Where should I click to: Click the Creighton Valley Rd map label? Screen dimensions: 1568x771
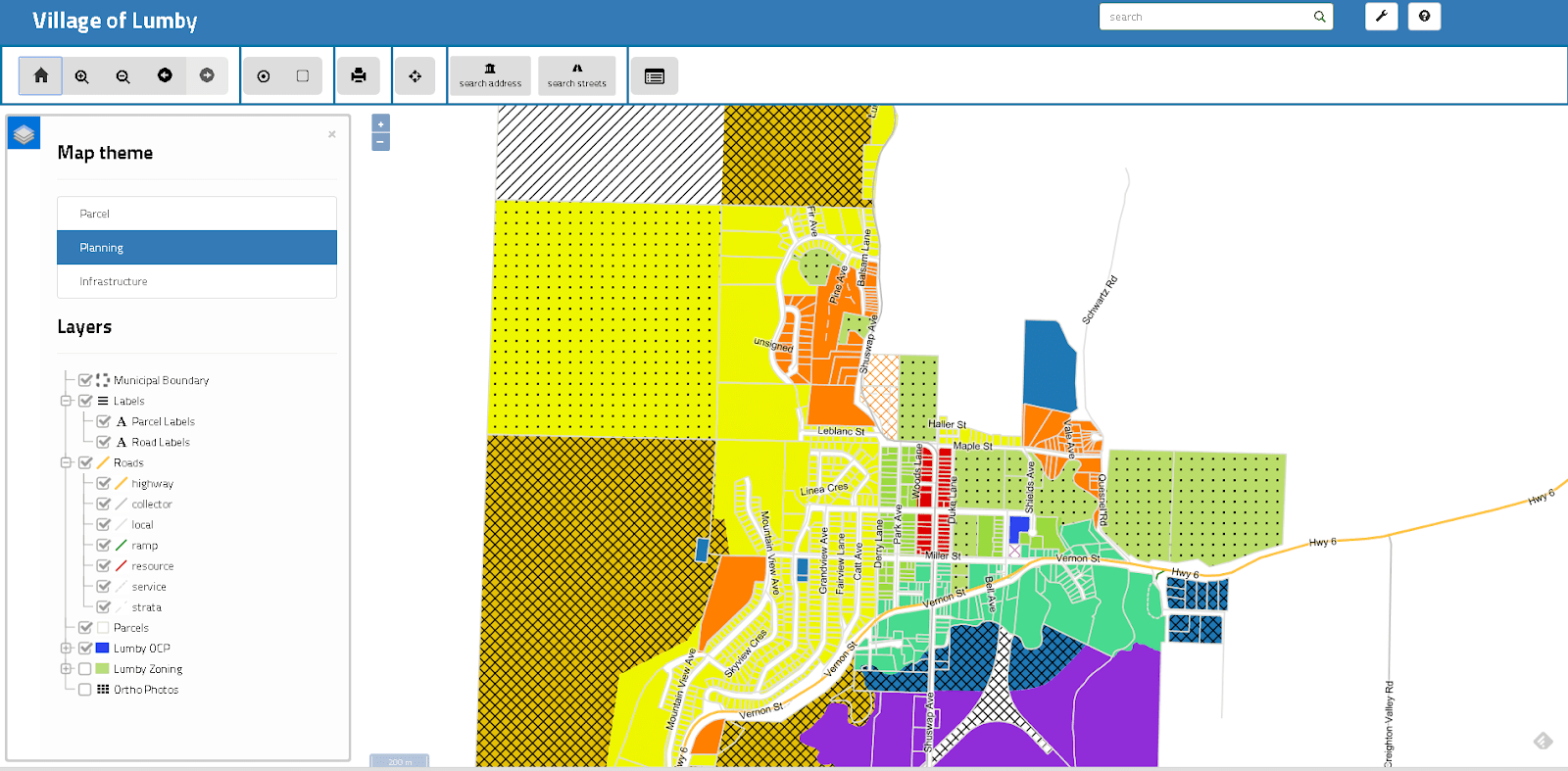[1390, 724]
